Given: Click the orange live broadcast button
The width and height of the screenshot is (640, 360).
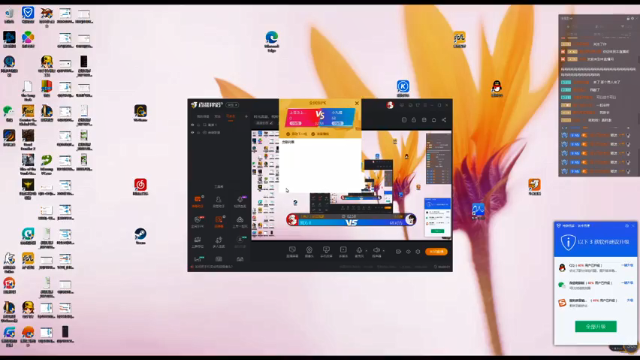Looking at the screenshot, I should [436, 251].
